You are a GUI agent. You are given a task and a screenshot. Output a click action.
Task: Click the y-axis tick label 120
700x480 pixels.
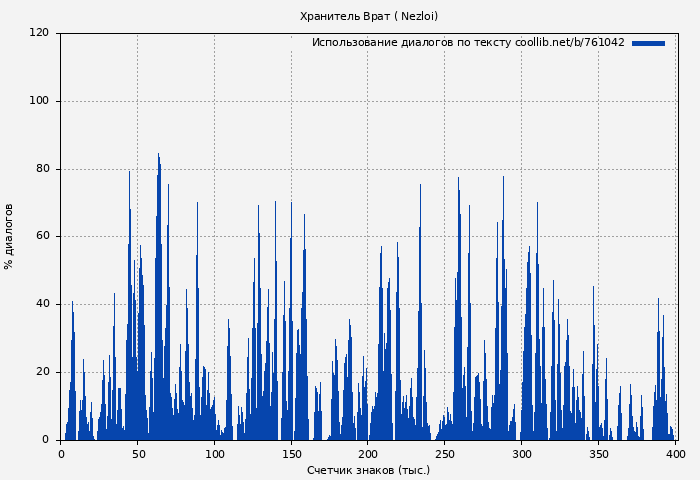click(39, 33)
